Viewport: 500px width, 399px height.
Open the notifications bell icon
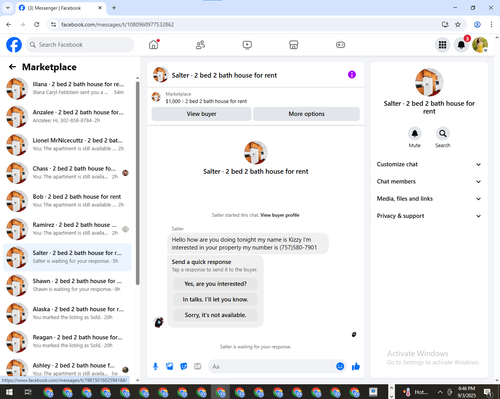point(461,45)
